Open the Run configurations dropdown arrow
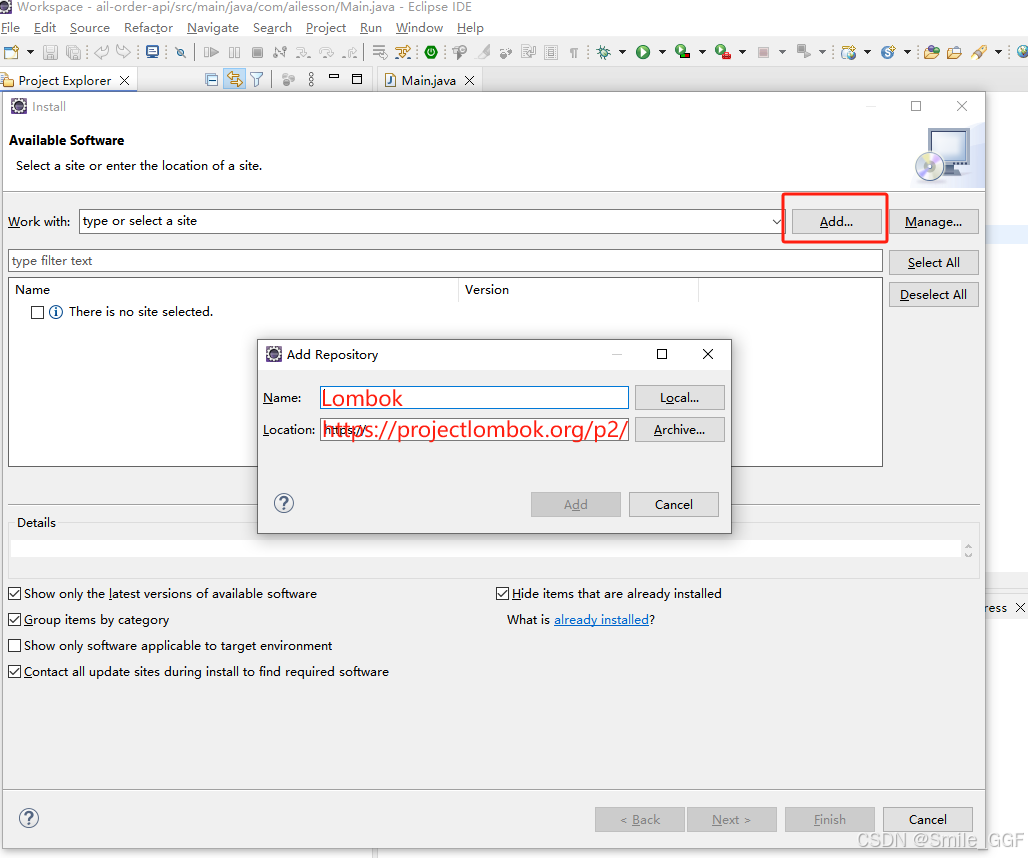The width and height of the screenshot is (1028, 858). [x=662, y=52]
